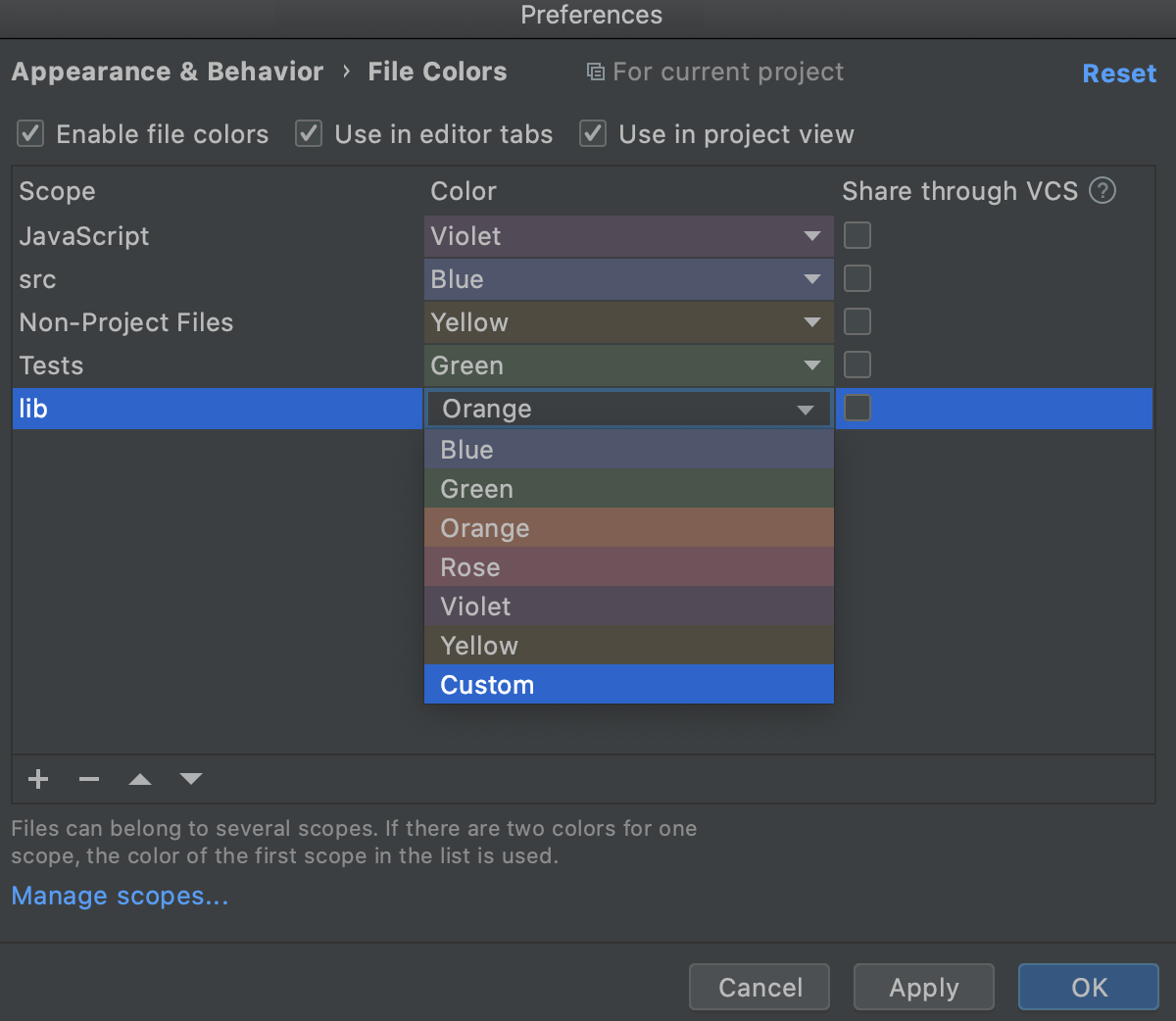The width and height of the screenshot is (1176, 1021).
Task: Collapse the Orange dropdown for lib
Action: pyautogui.click(x=629, y=409)
